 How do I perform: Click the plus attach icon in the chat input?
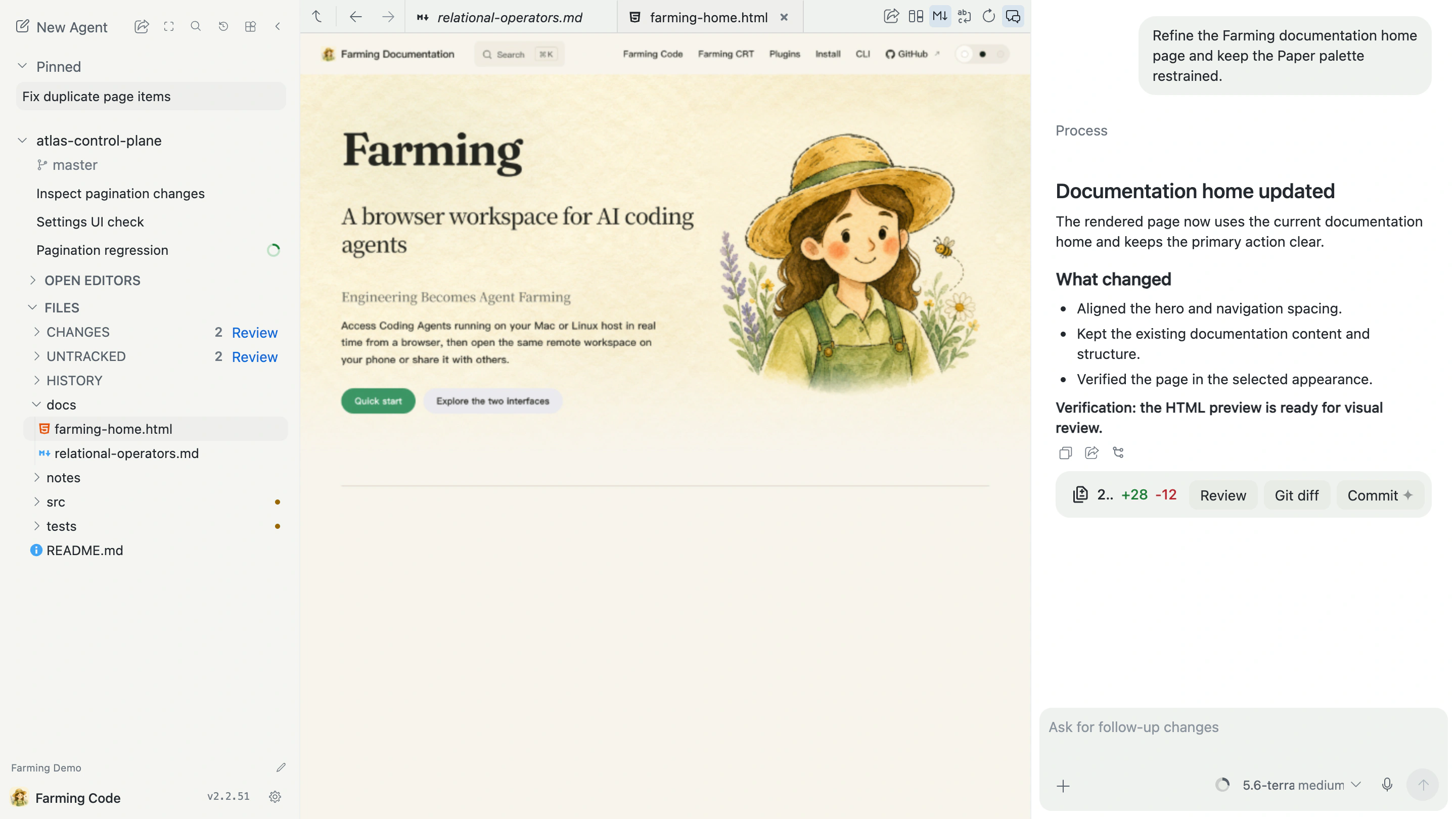[1063, 786]
